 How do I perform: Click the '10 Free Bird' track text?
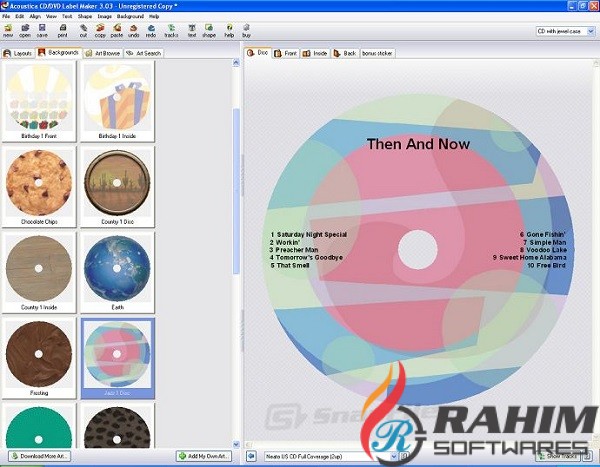tap(546, 265)
